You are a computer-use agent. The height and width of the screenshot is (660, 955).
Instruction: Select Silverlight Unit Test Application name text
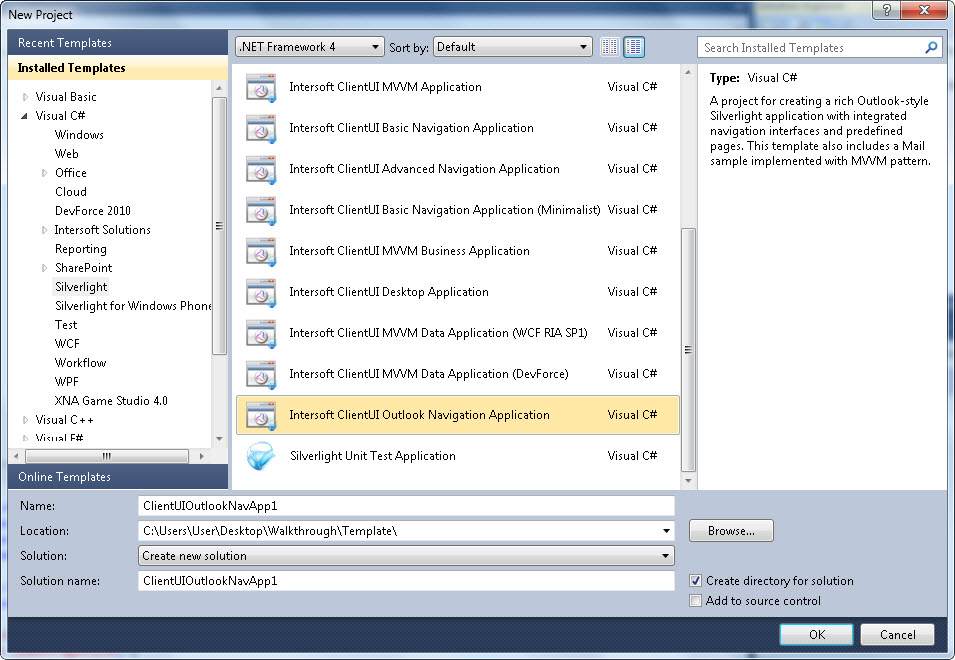(x=373, y=456)
